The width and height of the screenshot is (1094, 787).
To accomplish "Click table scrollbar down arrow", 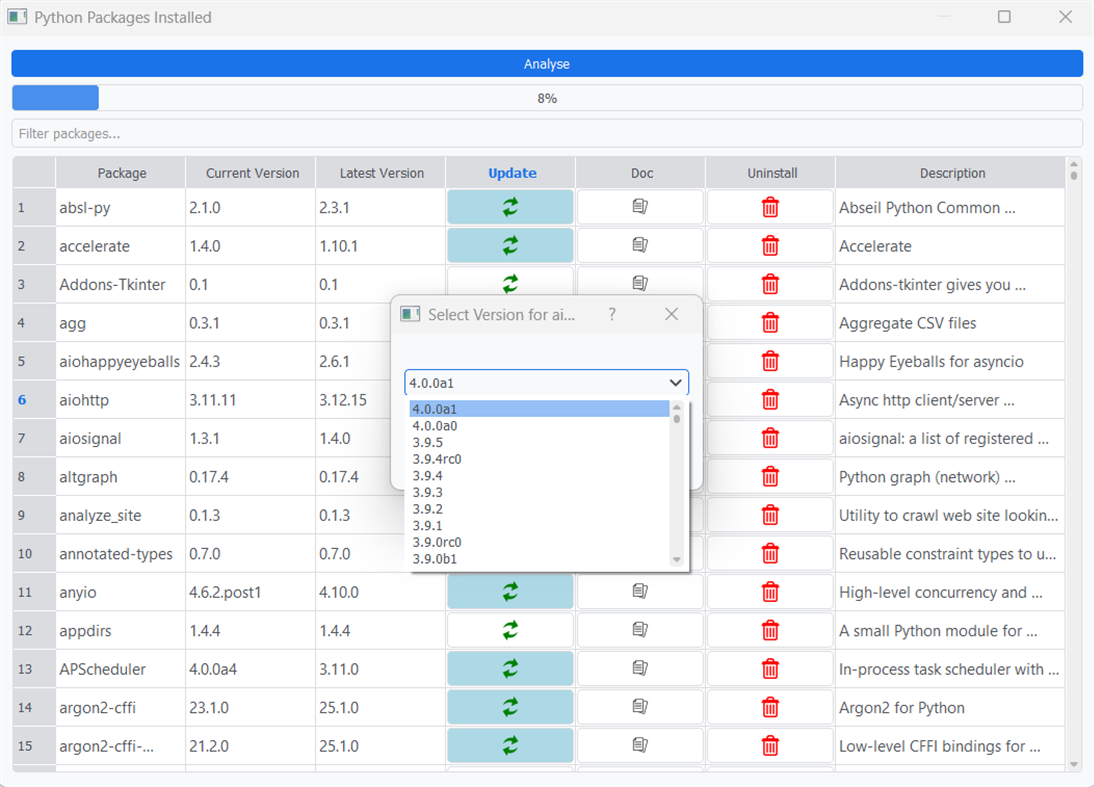I will coord(1074,765).
